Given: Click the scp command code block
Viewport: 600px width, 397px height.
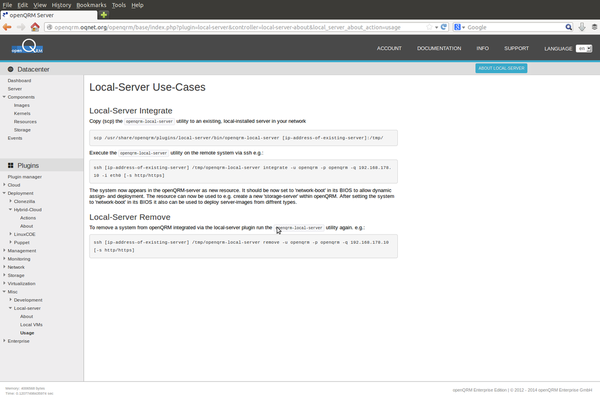Looking at the screenshot, I should tap(243, 138).
